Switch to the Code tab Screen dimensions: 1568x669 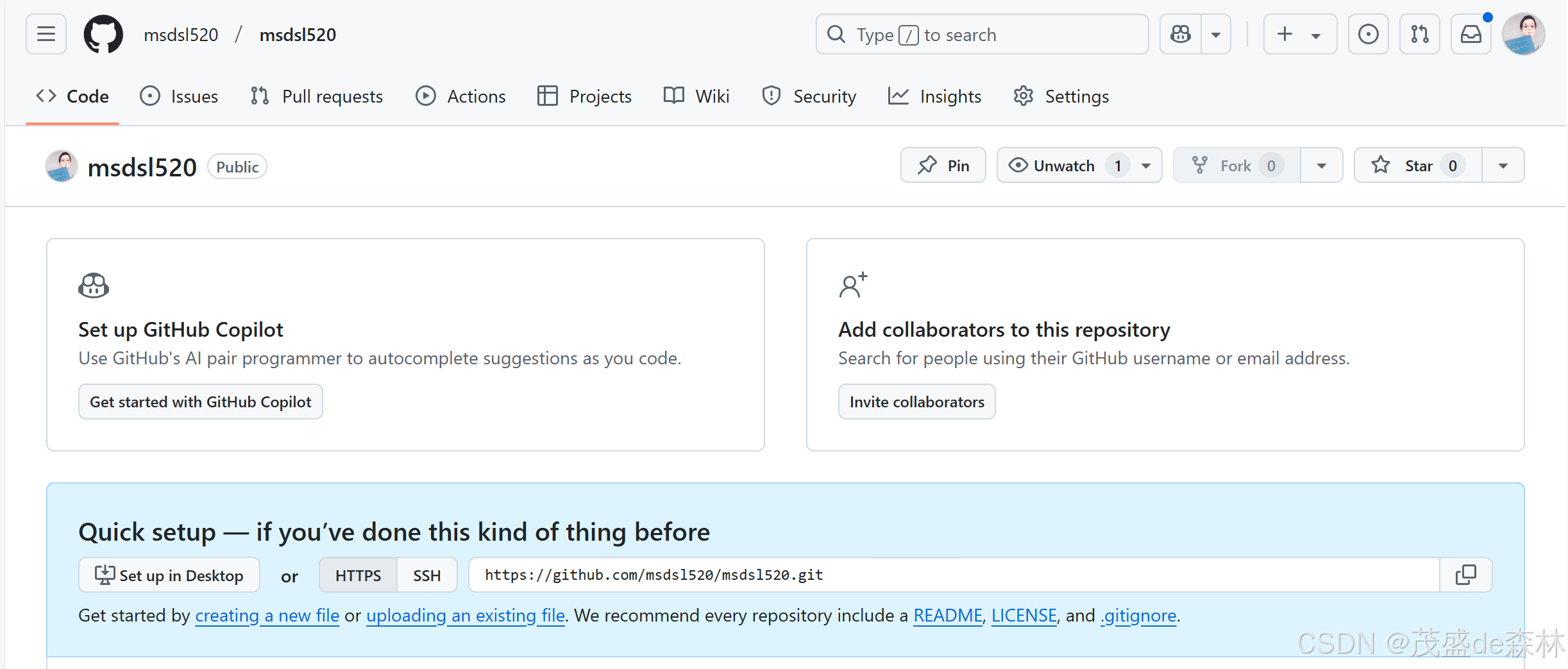pyautogui.click(x=72, y=96)
